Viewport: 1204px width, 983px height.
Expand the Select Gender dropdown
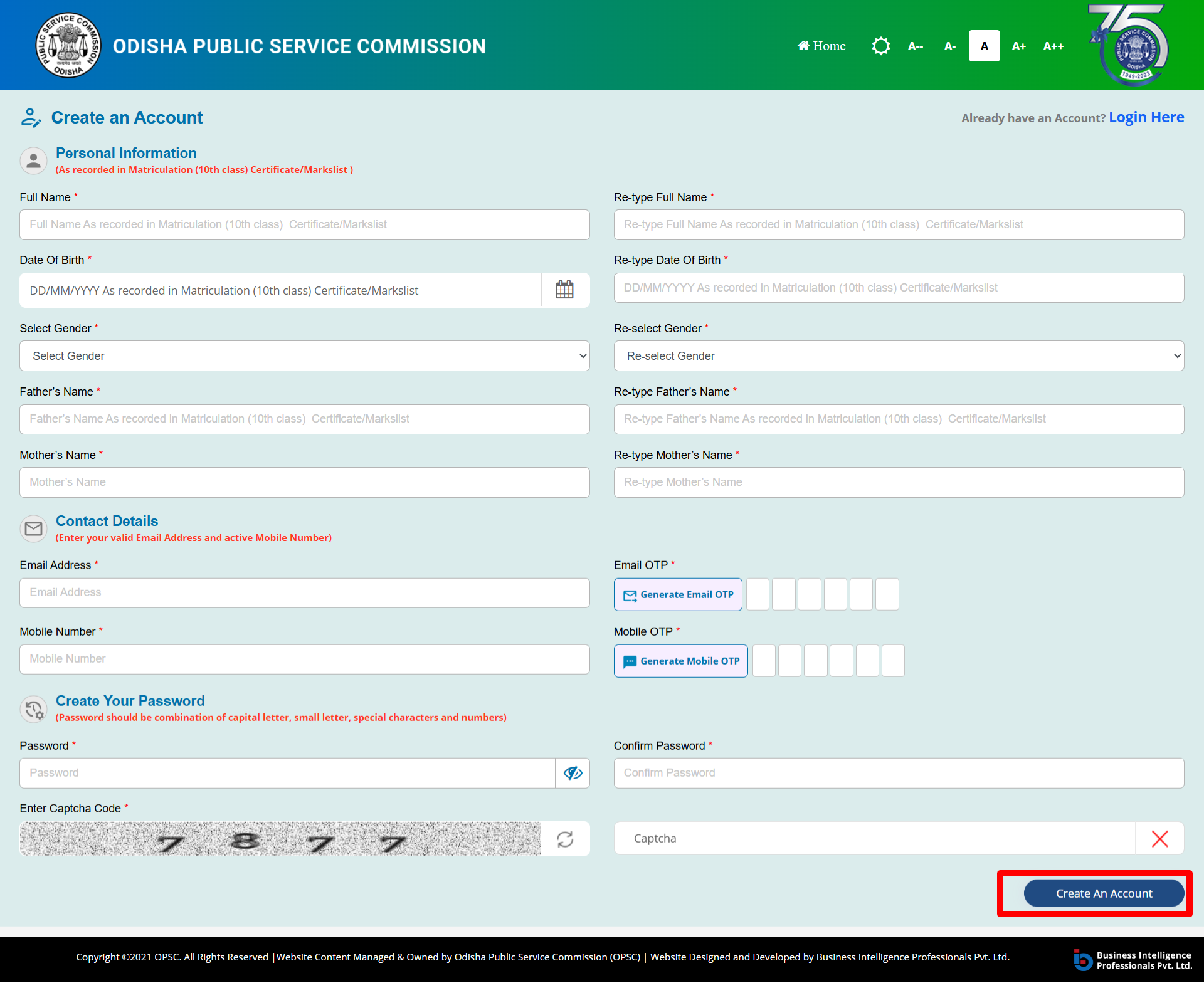click(x=305, y=356)
